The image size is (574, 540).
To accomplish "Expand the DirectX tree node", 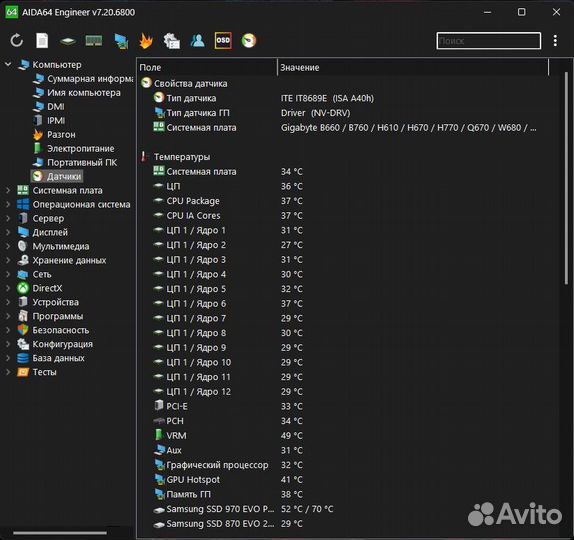I will [8, 288].
